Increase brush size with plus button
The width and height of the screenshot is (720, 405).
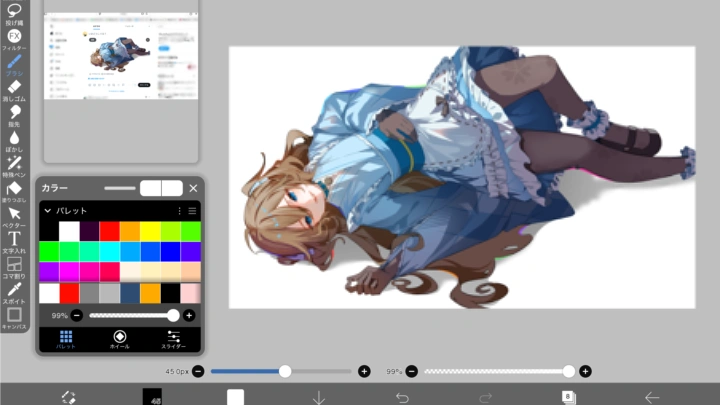coord(364,371)
